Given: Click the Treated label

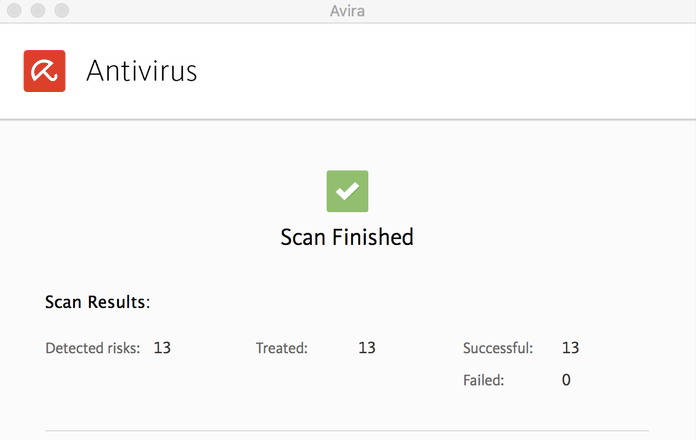Looking at the screenshot, I should 281,348.
